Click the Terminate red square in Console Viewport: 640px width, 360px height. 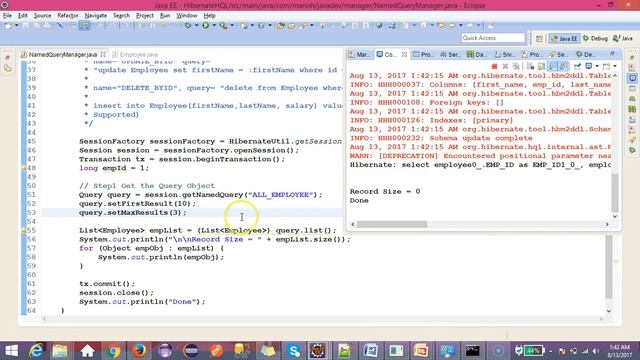494,66
